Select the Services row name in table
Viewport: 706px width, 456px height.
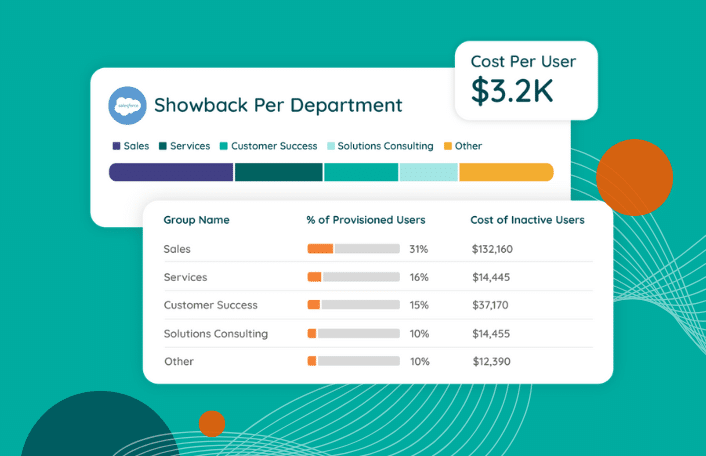coord(186,277)
